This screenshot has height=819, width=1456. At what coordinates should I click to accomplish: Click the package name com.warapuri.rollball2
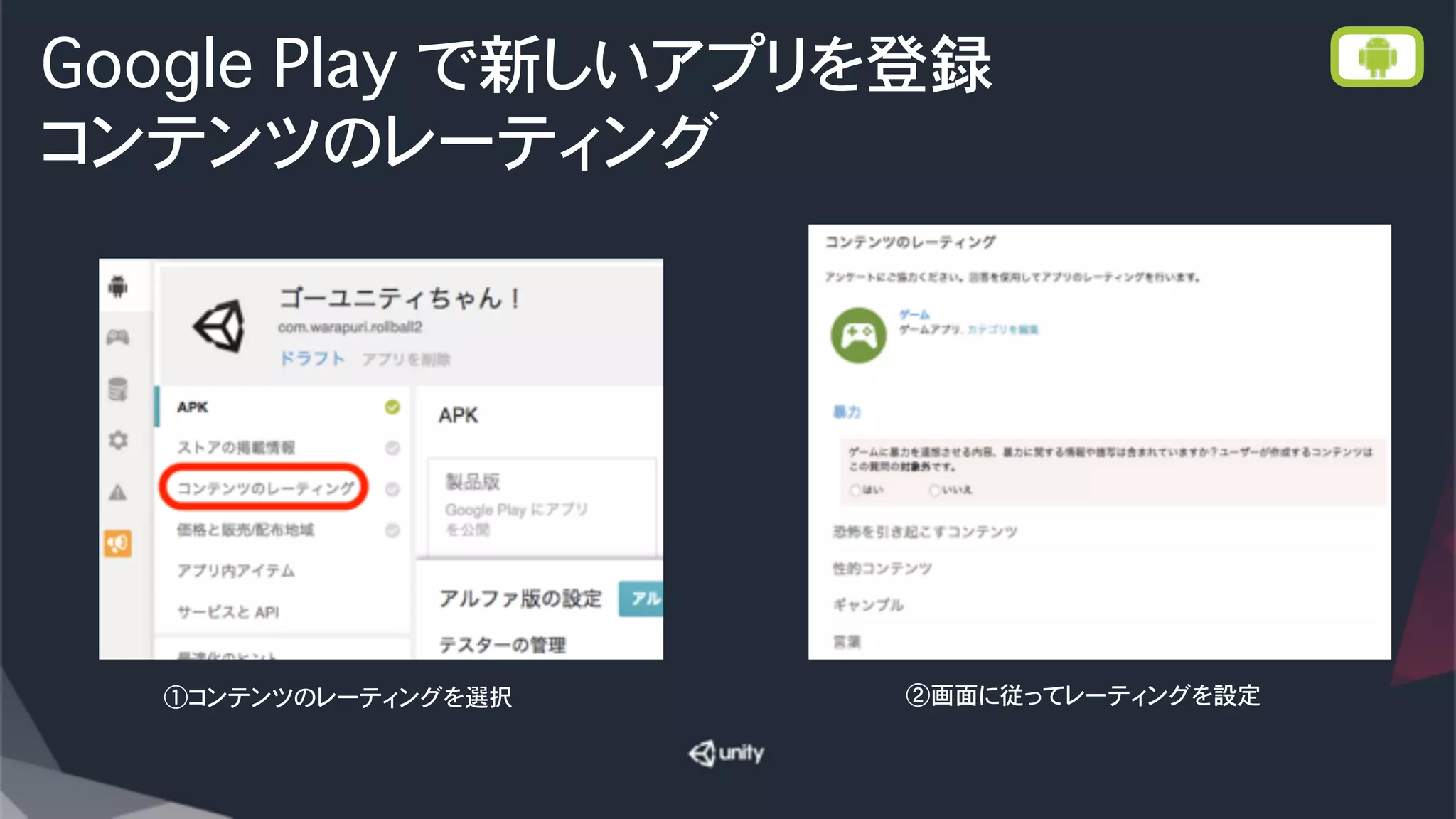click(x=350, y=327)
